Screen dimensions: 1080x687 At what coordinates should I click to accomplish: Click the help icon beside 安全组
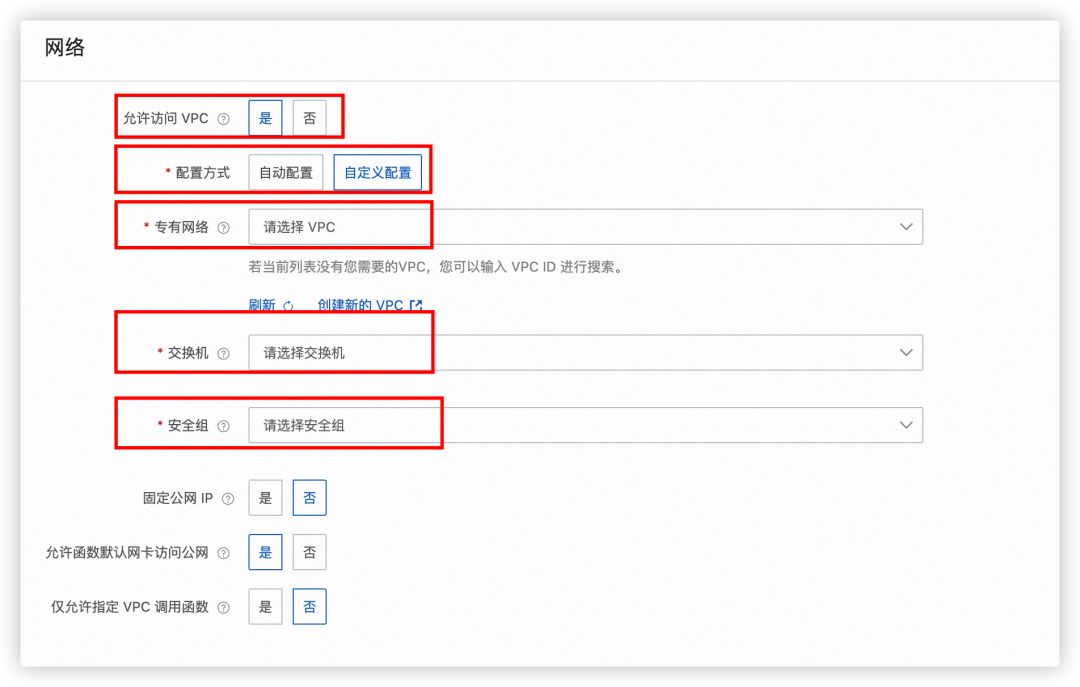tap(223, 427)
